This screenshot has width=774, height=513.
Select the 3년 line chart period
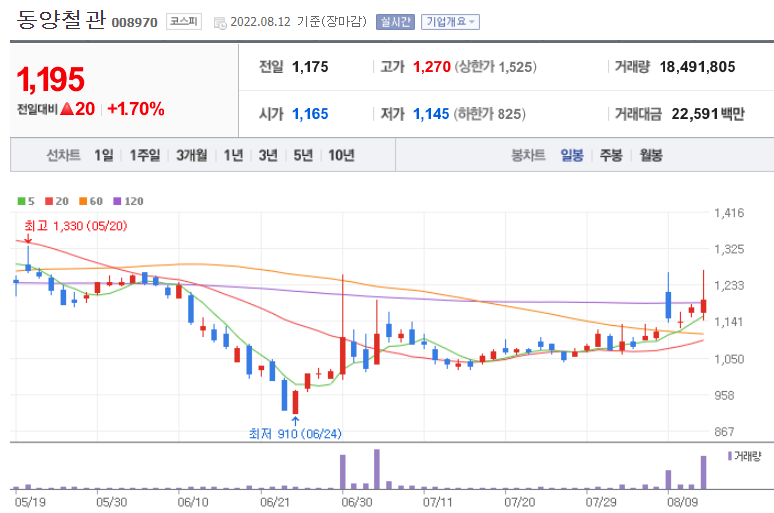[268, 156]
